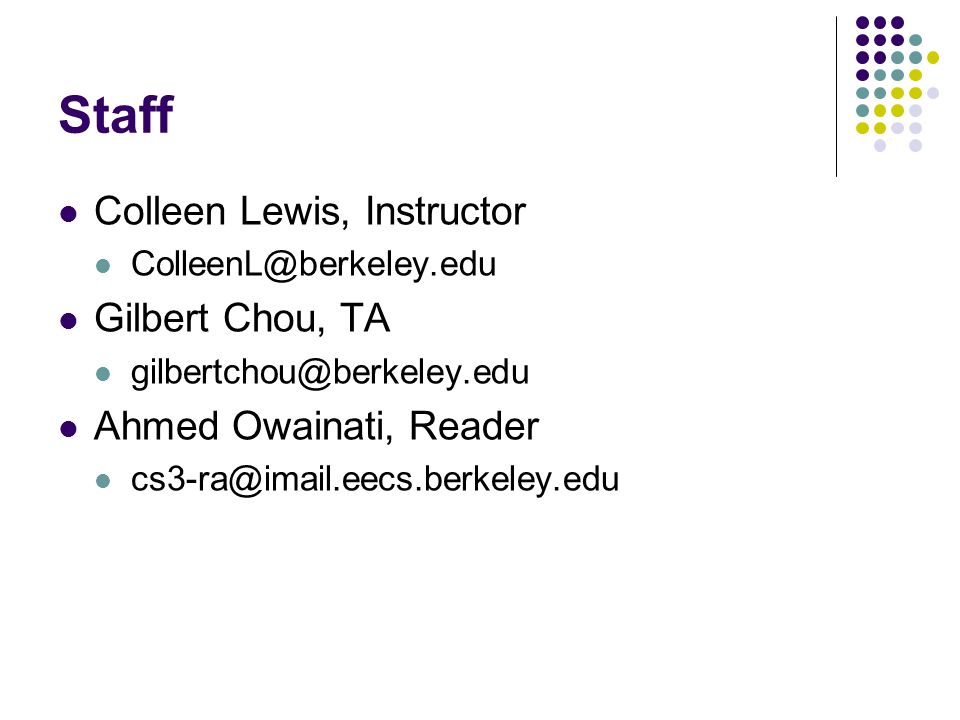Open the ColleenL@berkeley.edu email address

pos(313,264)
